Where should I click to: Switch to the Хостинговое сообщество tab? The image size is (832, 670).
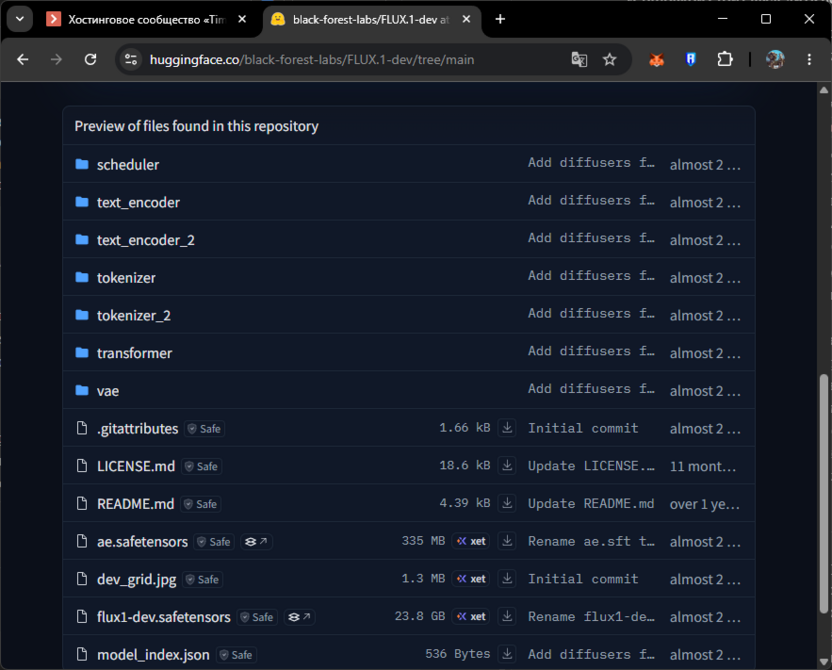pyautogui.click(x=147, y=20)
